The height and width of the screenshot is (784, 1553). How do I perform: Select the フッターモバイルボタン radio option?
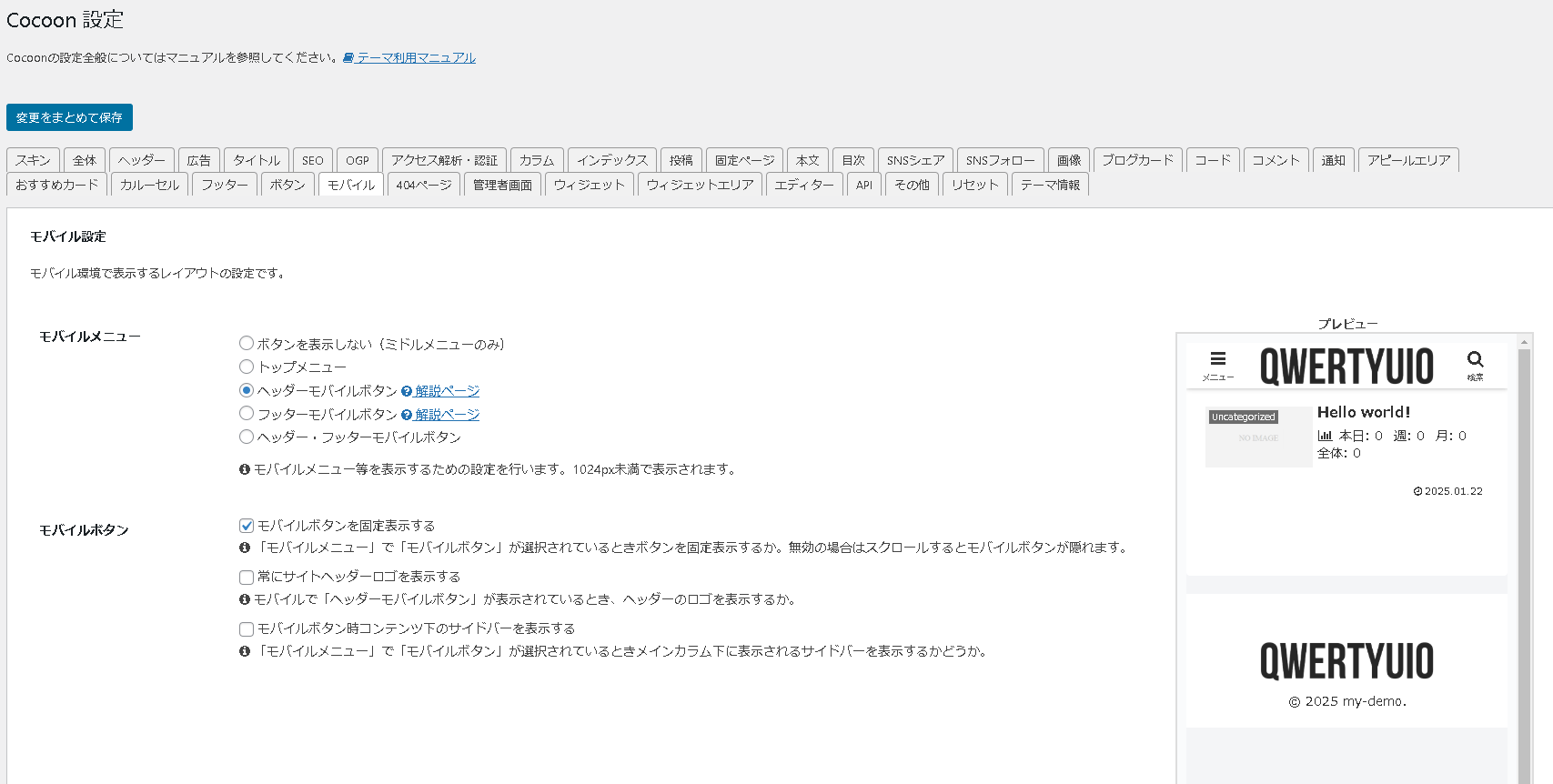(247, 413)
